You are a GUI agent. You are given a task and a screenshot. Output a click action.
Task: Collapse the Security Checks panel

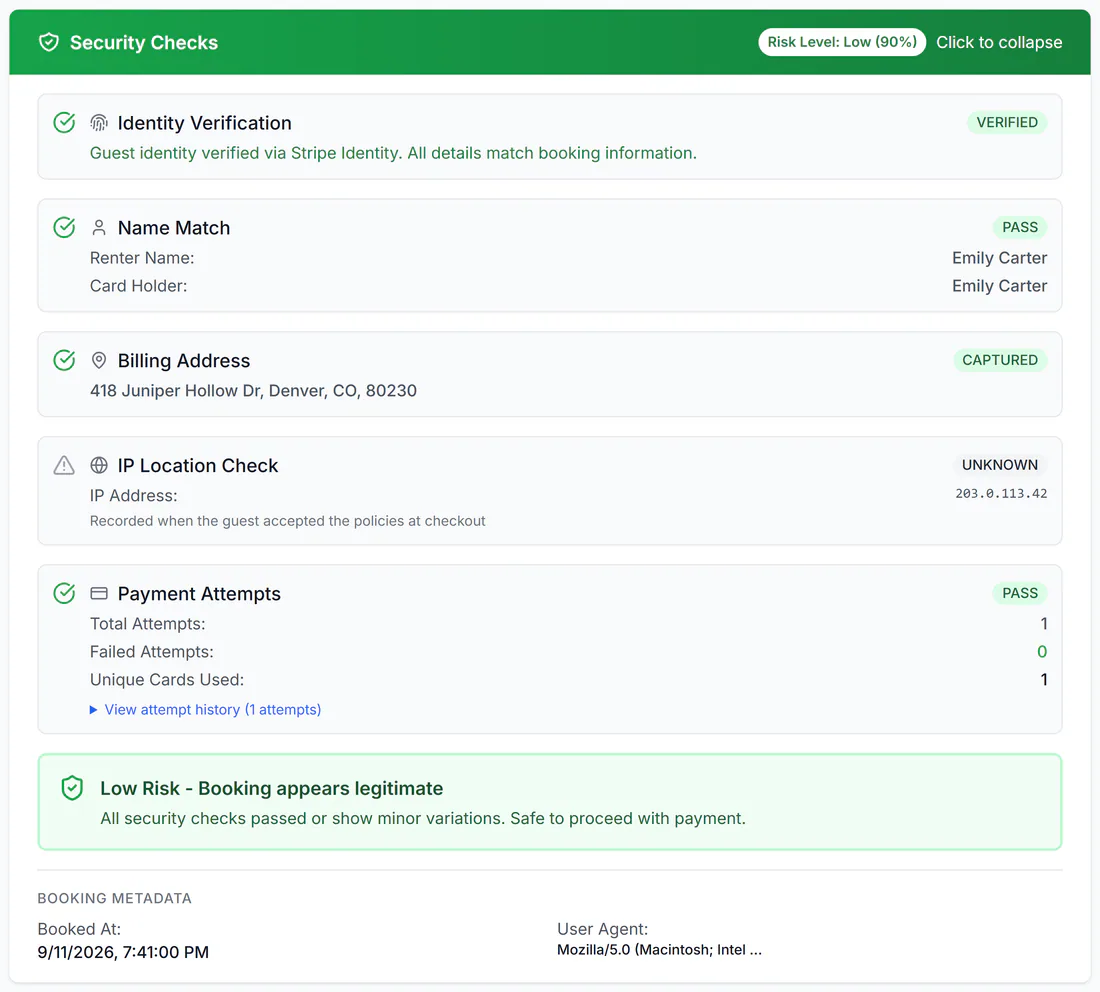(999, 42)
